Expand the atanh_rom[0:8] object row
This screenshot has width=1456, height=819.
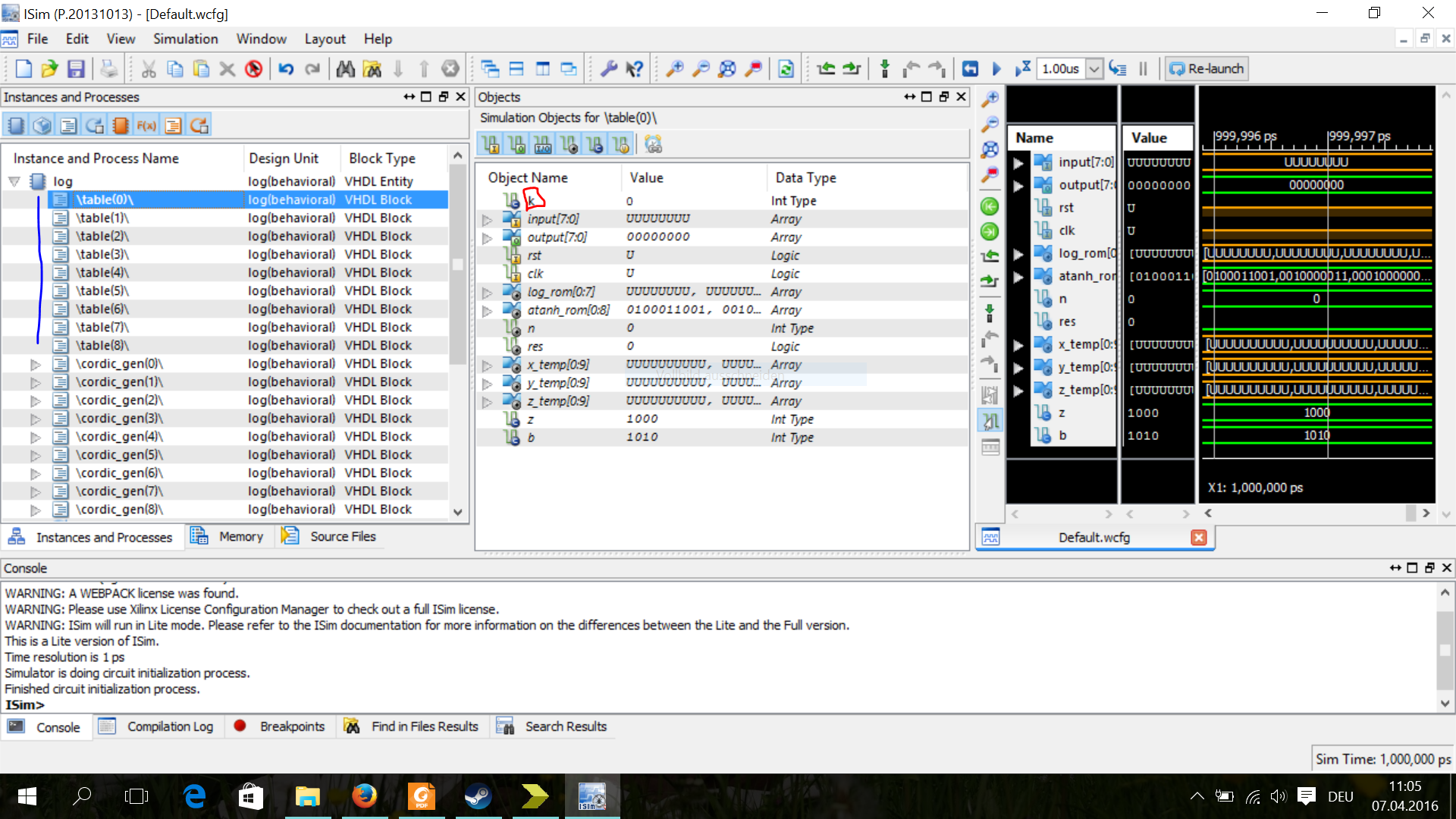[x=487, y=311]
